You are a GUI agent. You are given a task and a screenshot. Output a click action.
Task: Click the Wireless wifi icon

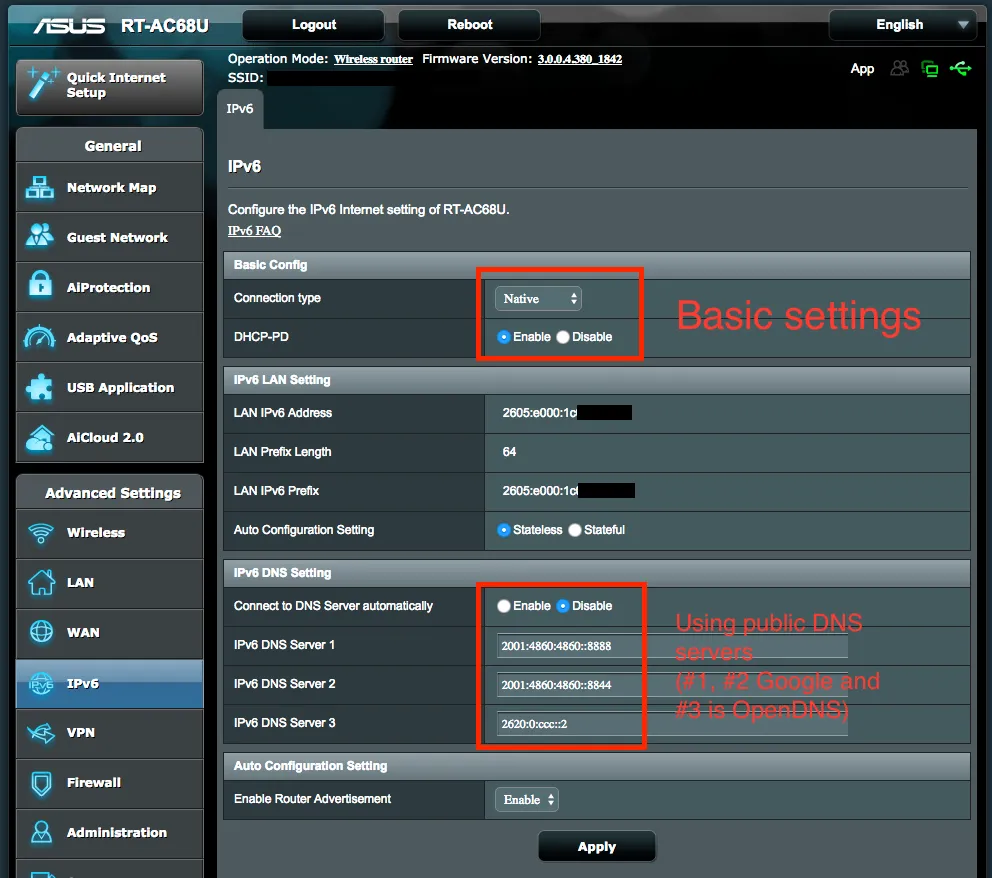[x=41, y=533]
